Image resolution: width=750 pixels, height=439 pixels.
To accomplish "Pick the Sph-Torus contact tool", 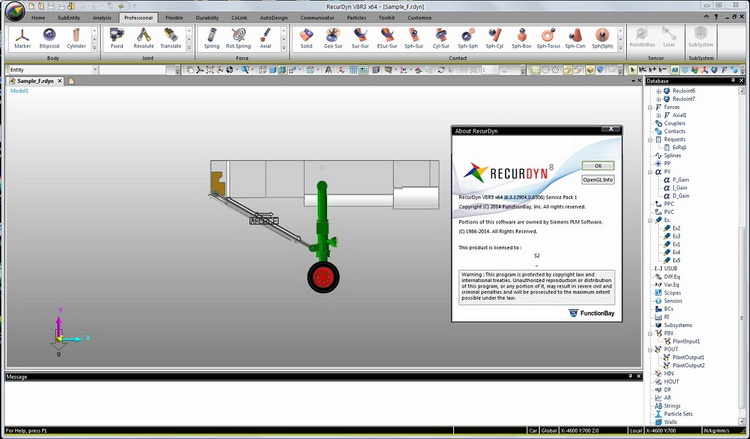I will (x=548, y=39).
